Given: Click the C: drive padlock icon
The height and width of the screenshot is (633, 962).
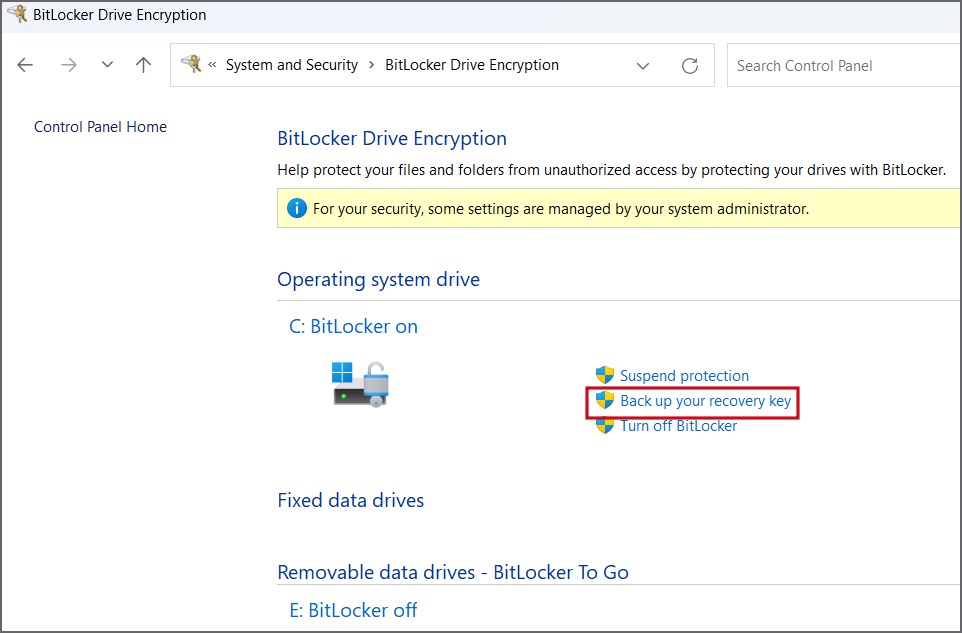Looking at the screenshot, I should [x=361, y=384].
